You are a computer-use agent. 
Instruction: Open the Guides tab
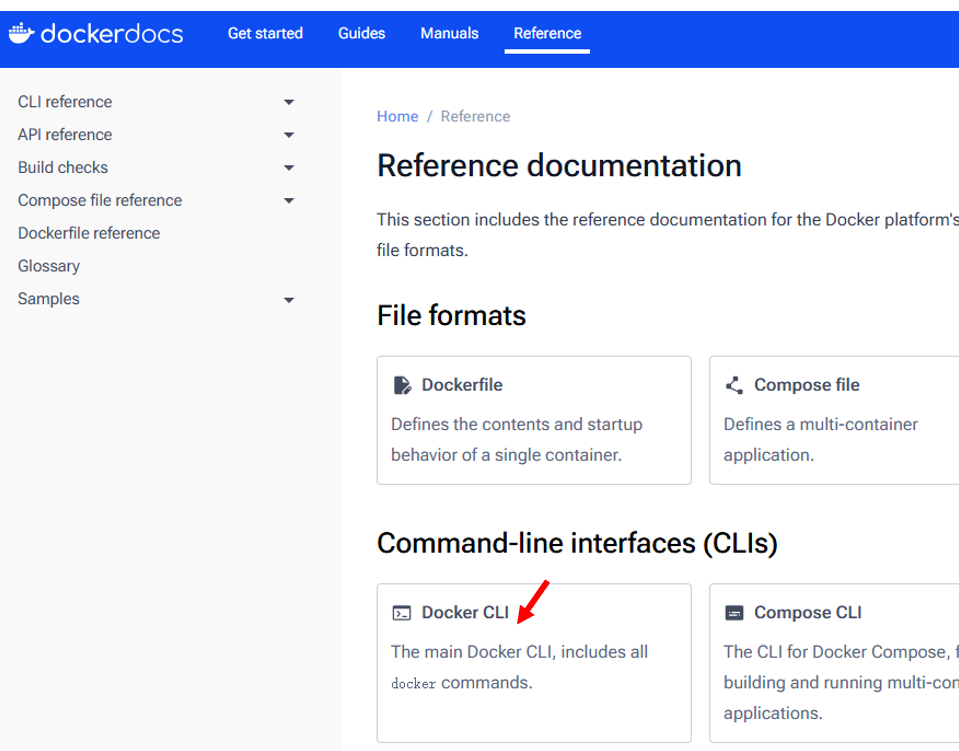(x=361, y=33)
